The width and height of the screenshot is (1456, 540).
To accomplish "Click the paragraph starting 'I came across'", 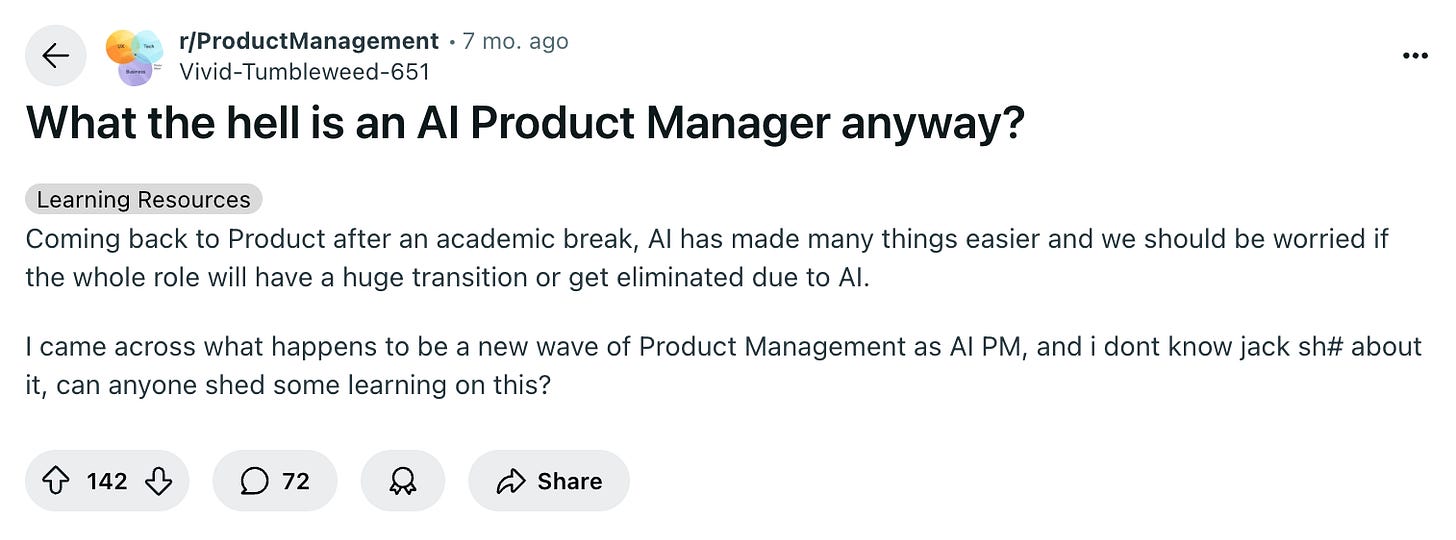I will 724,365.
